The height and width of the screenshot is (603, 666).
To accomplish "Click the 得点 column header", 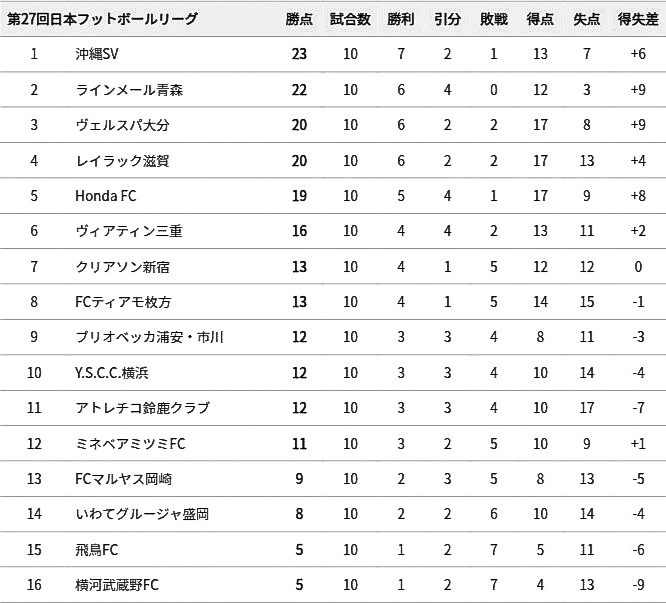I will tap(540, 19).
